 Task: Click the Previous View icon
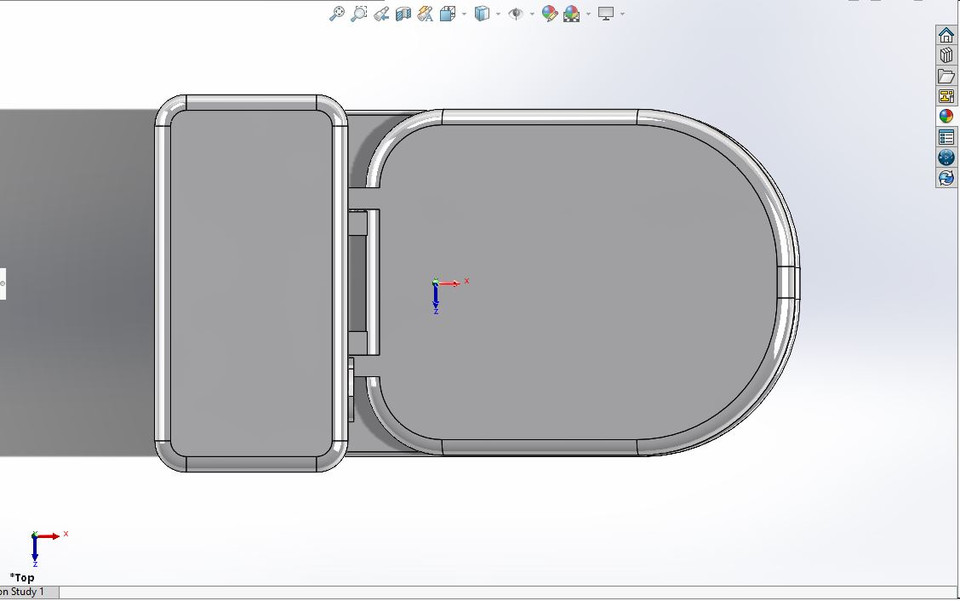[x=381, y=13]
